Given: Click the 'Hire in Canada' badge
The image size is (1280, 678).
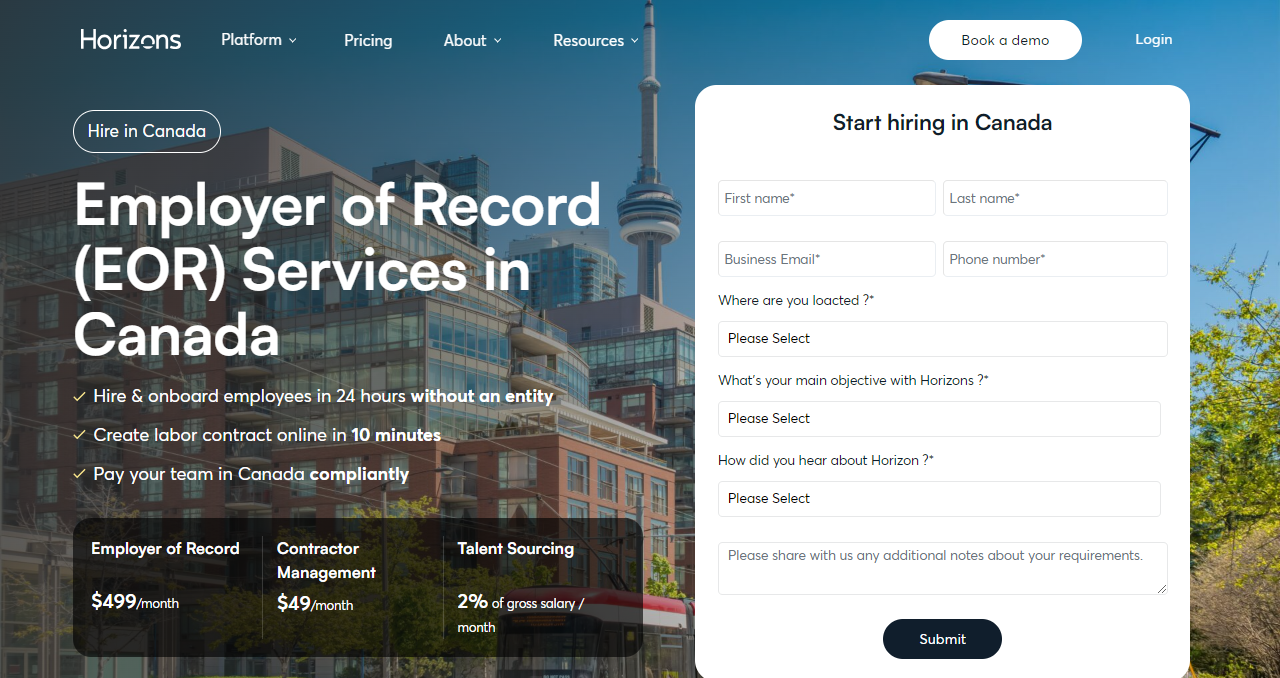Looking at the screenshot, I should [x=146, y=131].
